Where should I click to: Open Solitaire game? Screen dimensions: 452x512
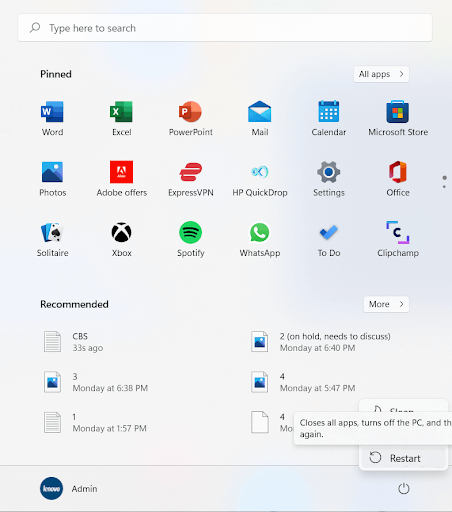tap(52, 239)
